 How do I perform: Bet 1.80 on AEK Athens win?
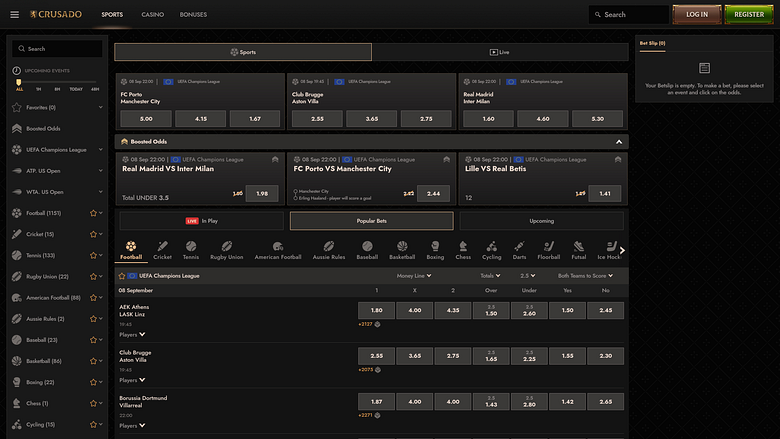pyautogui.click(x=377, y=310)
